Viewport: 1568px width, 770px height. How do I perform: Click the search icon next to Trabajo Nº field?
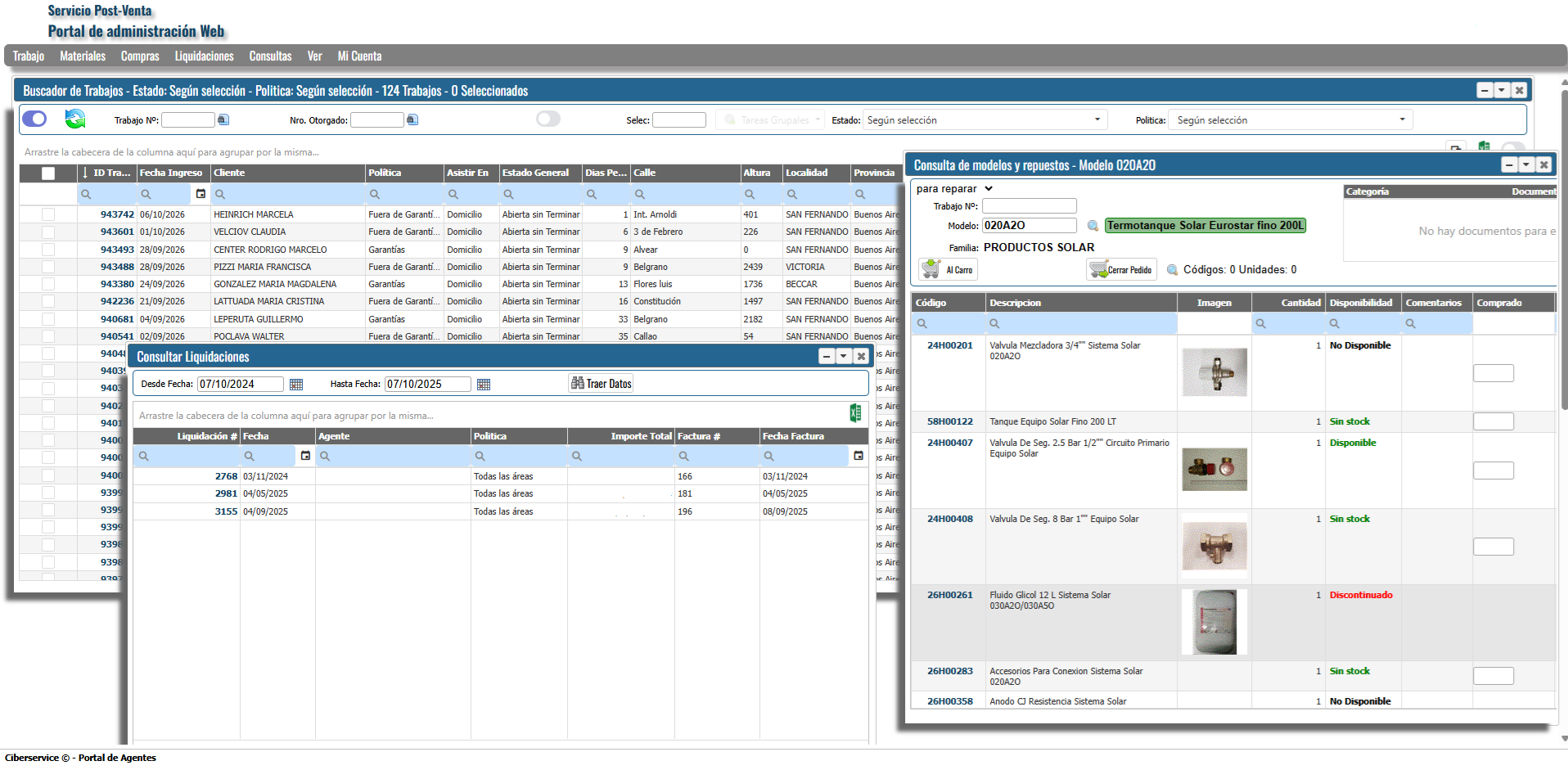click(223, 120)
